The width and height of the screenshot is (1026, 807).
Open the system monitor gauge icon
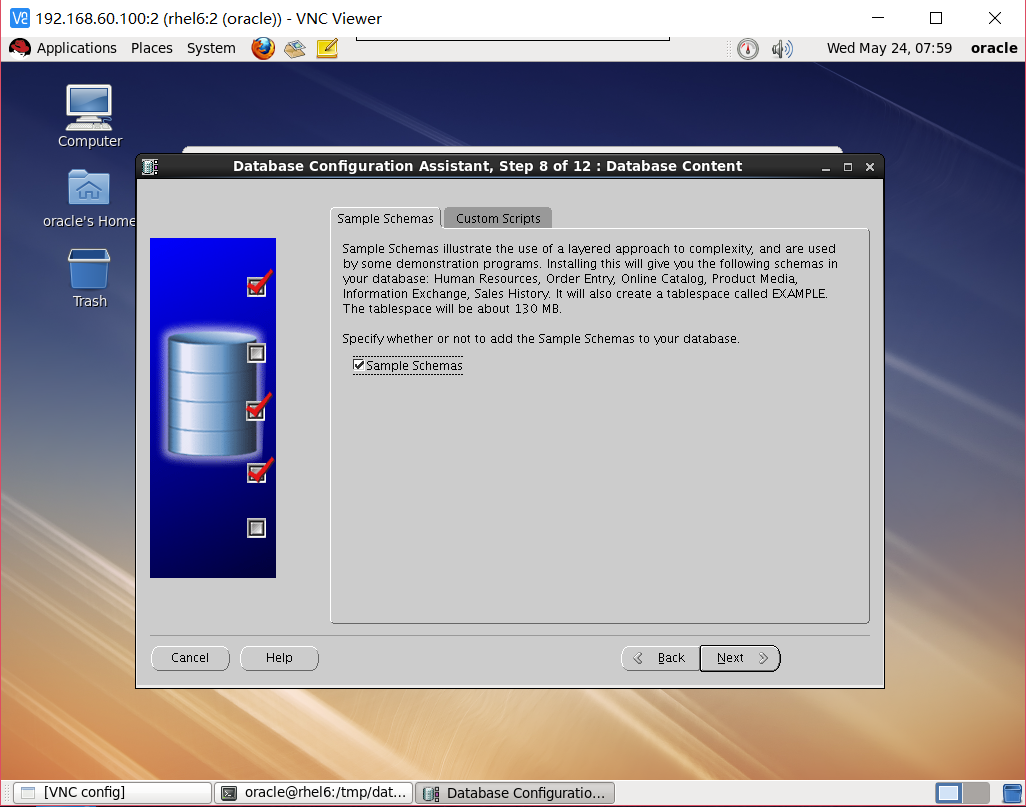(x=747, y=48)
